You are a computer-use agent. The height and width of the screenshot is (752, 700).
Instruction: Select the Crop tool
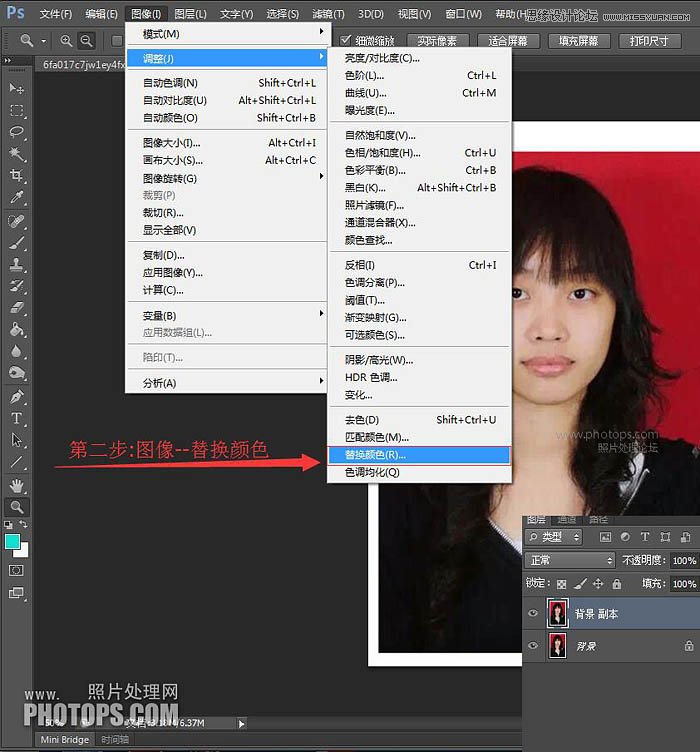coord(16,175)
